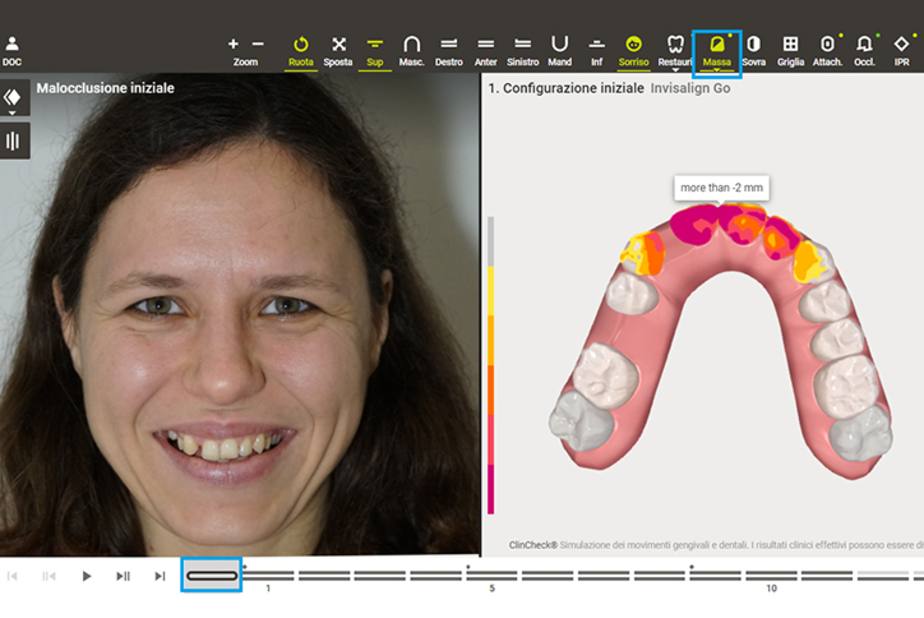Switch to the Destro right view
This screenshot has width=924, height=618.
click(x=447, y=45)
